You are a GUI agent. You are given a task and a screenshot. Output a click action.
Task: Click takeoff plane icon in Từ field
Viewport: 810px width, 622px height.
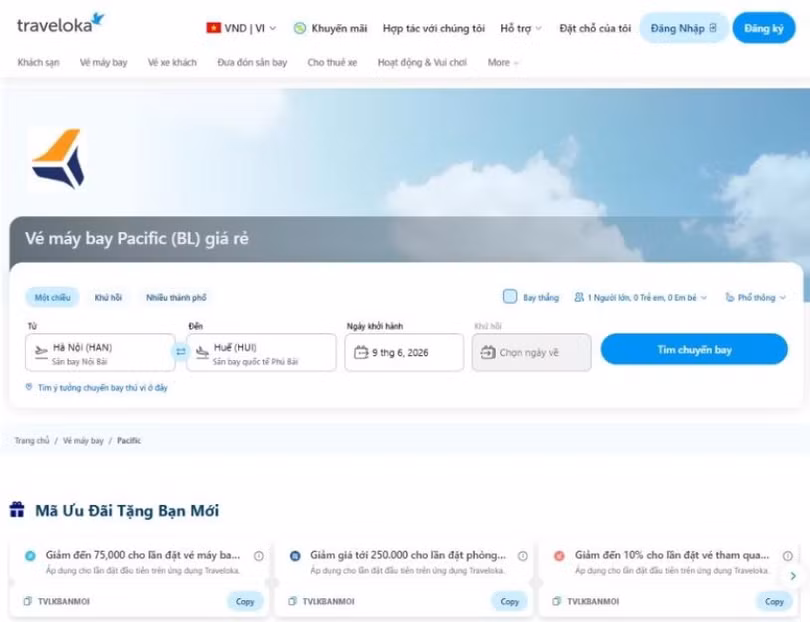pos(41,352)
